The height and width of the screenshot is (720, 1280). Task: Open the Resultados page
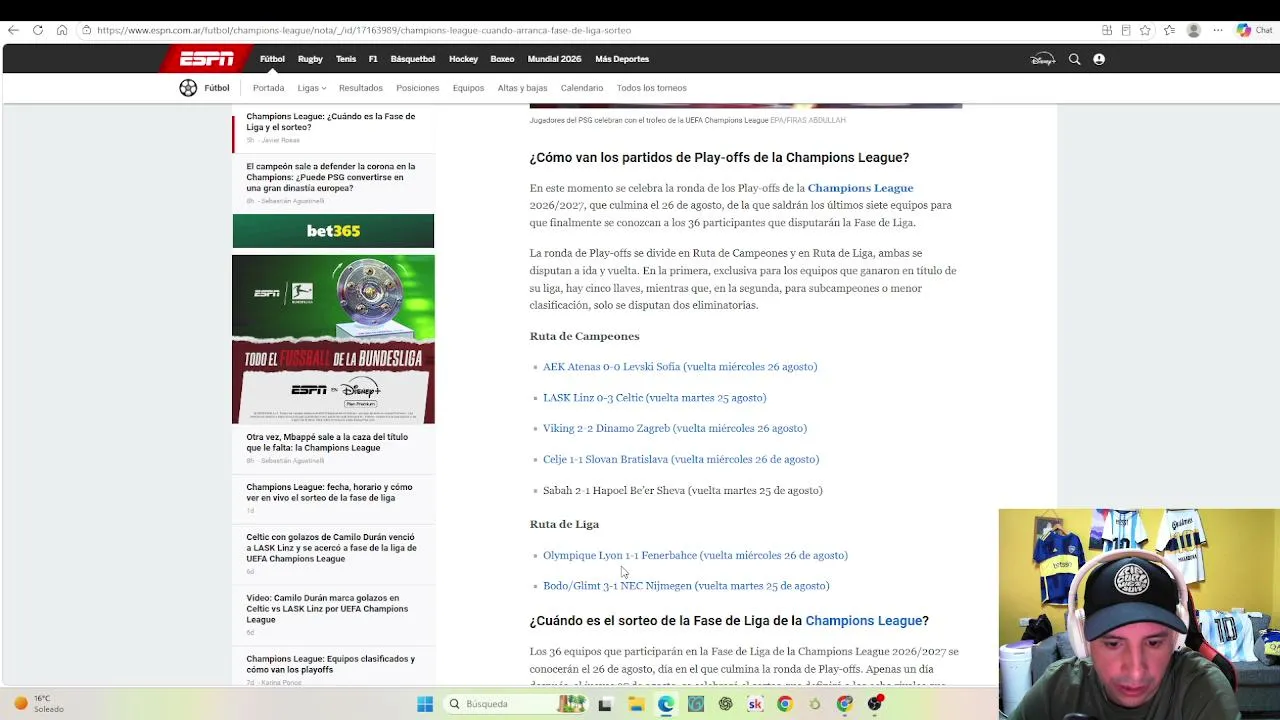click(360, 88)
